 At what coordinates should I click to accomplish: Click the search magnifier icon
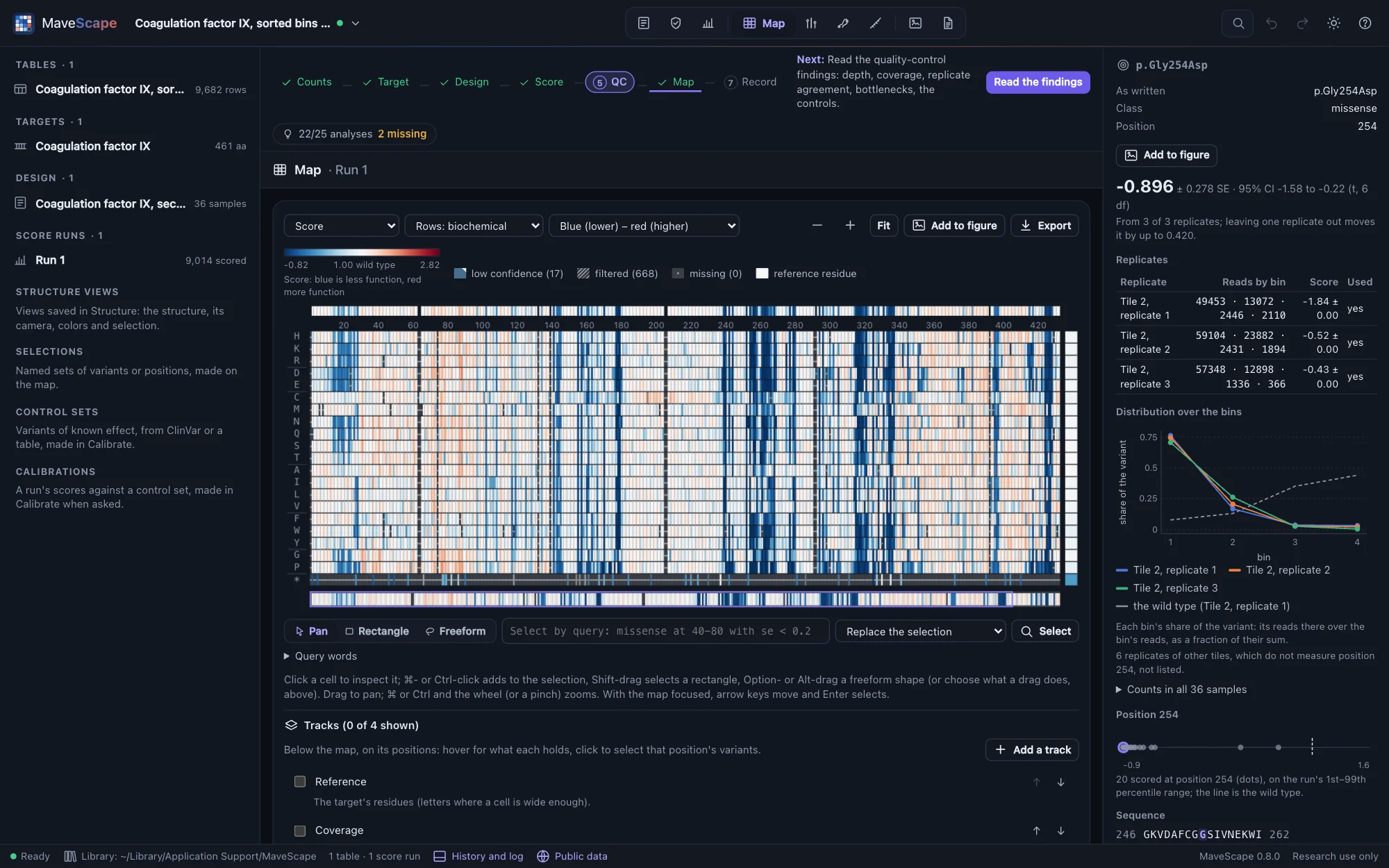click(1238, 23)
